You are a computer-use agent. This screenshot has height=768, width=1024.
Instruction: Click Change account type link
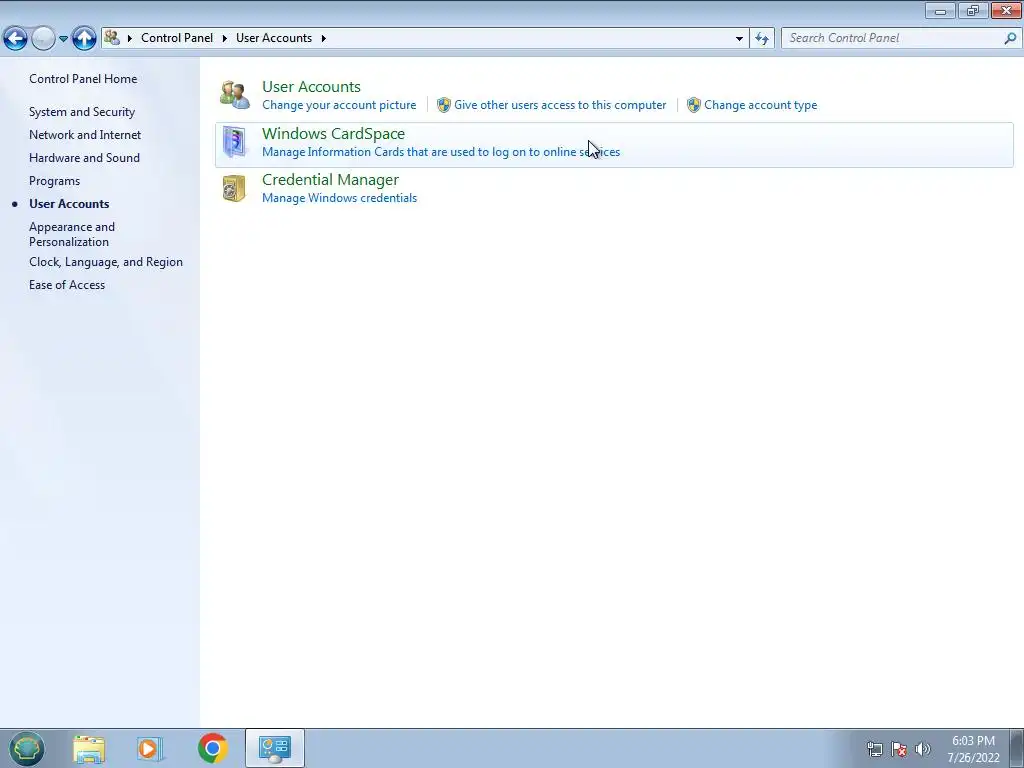[x=760, y=105]
